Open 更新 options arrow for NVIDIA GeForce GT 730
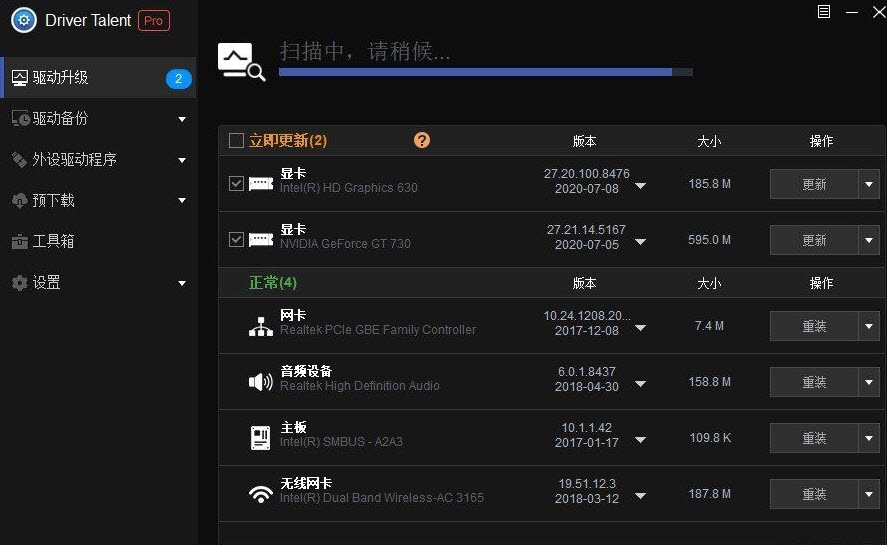The height and width of the screenshot is (545, 887). point(869,241)
